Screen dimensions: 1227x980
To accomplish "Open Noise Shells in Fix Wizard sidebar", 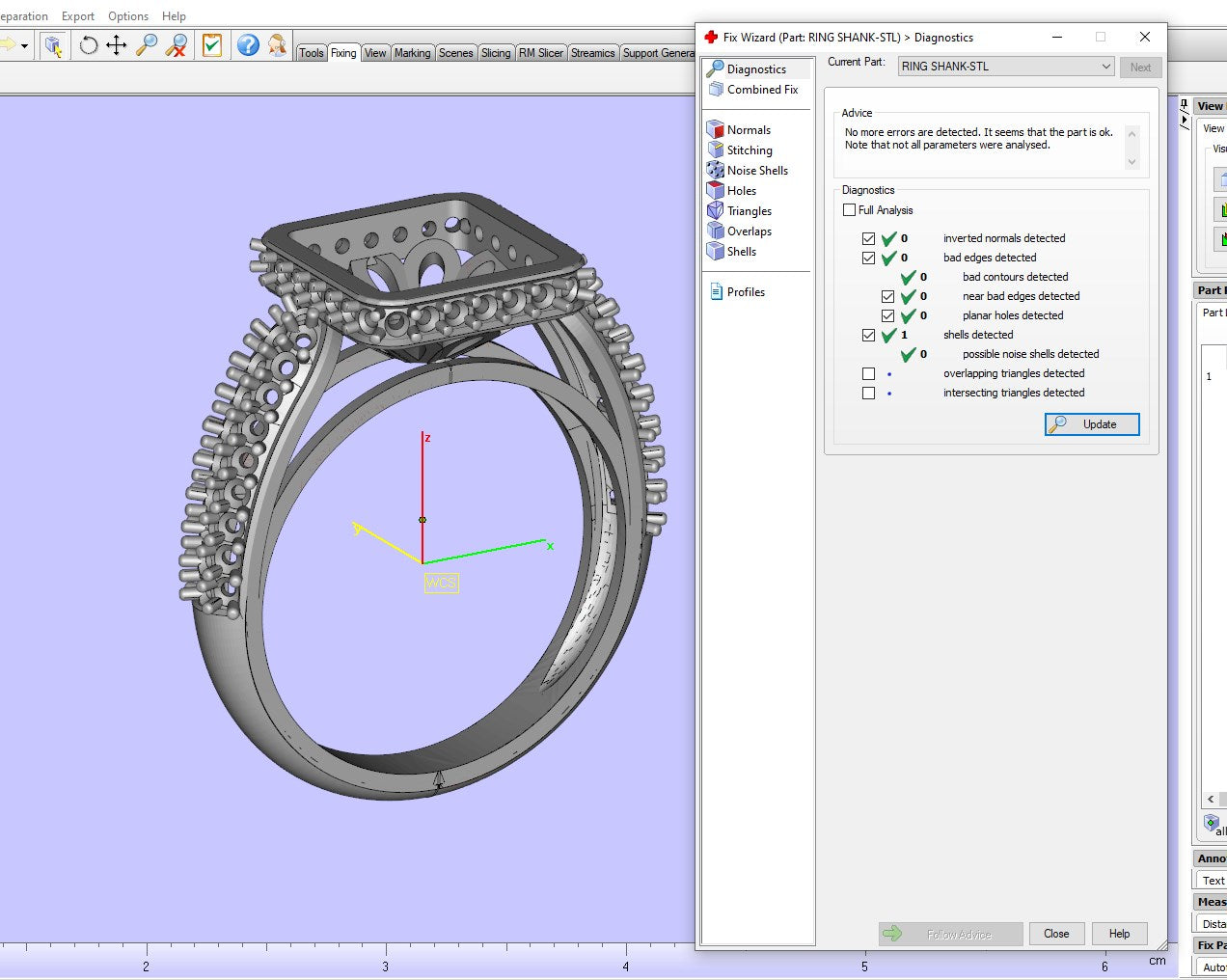I will coord(756,171).
